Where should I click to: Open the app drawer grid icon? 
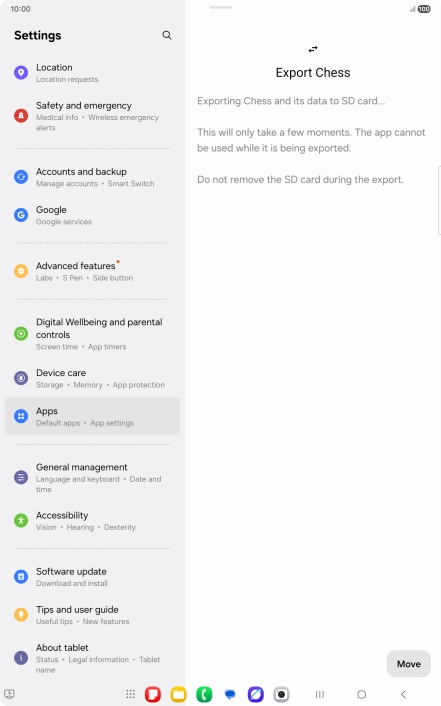pyautogui.click(x=131, y=694)
